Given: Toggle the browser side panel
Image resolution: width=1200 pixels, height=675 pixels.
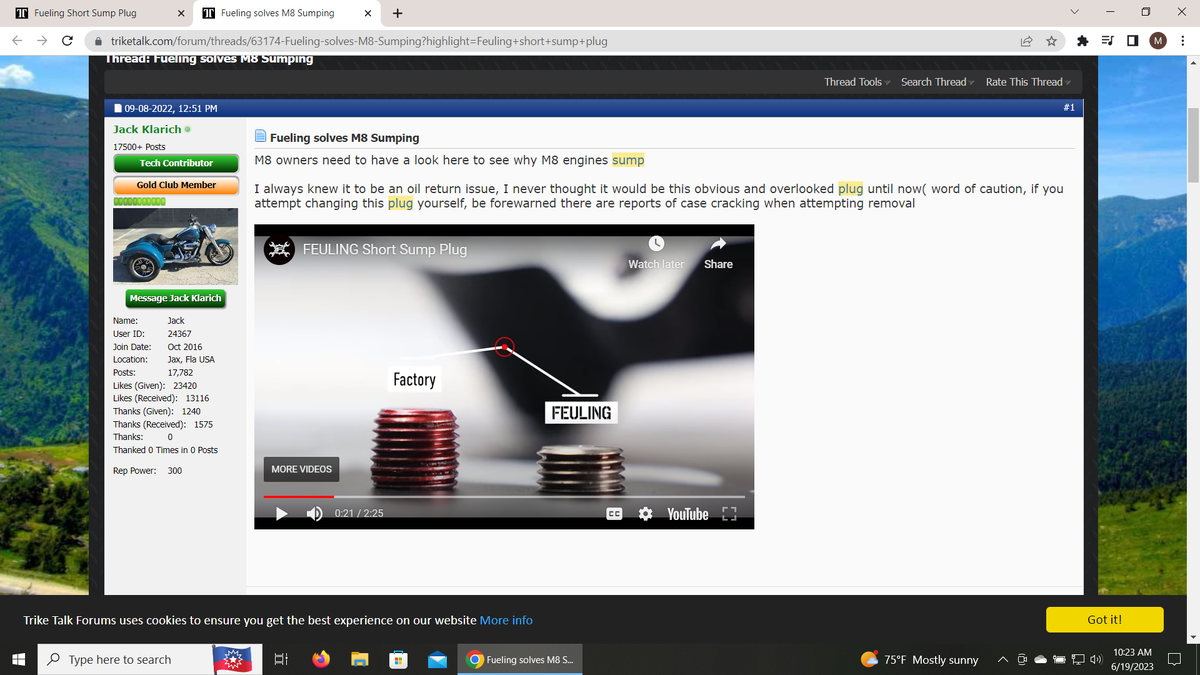Looking at the screenshot, I should point(1132,41).
